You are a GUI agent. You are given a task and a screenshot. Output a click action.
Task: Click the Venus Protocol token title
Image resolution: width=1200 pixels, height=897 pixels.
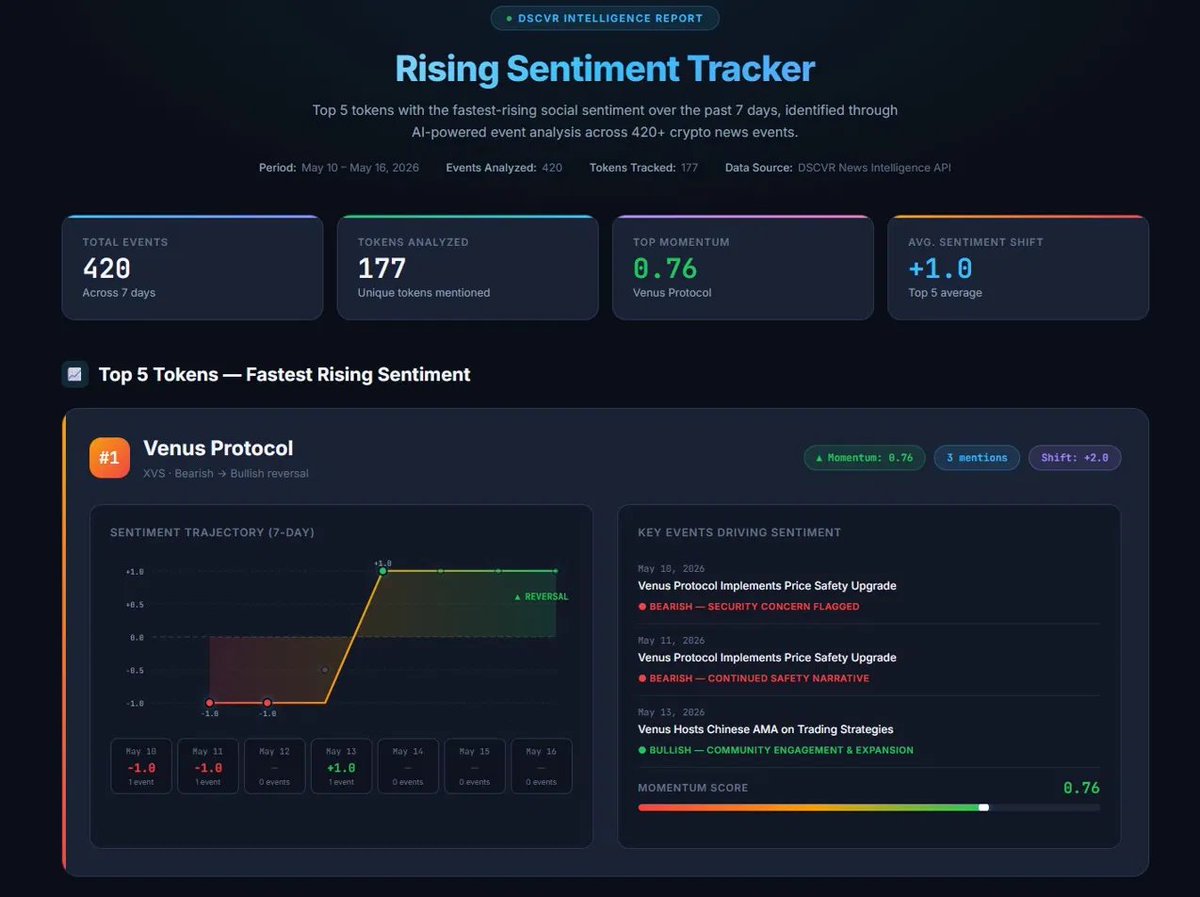point(218,448)
